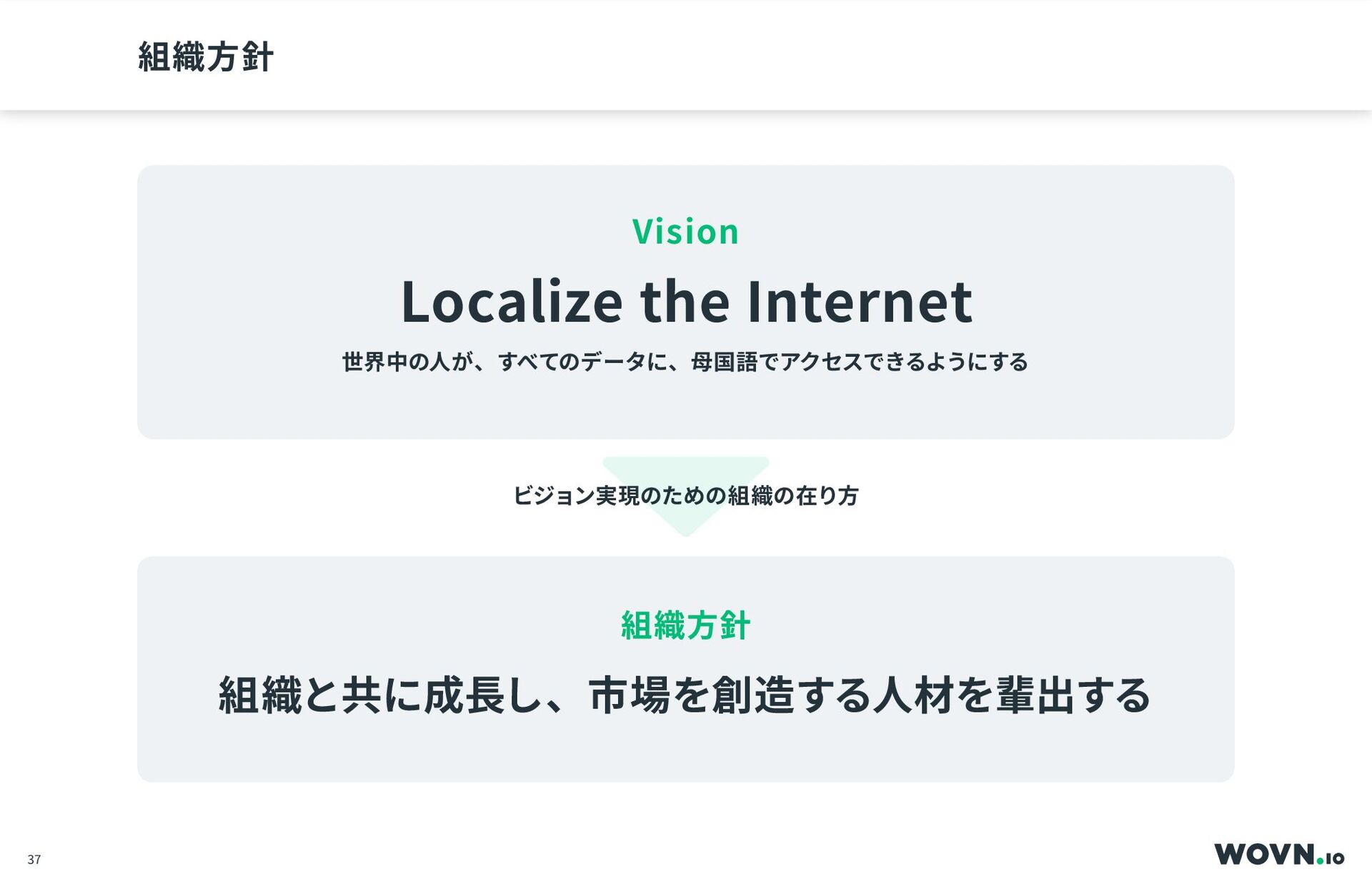Click the white header bar area

[786, 56]
